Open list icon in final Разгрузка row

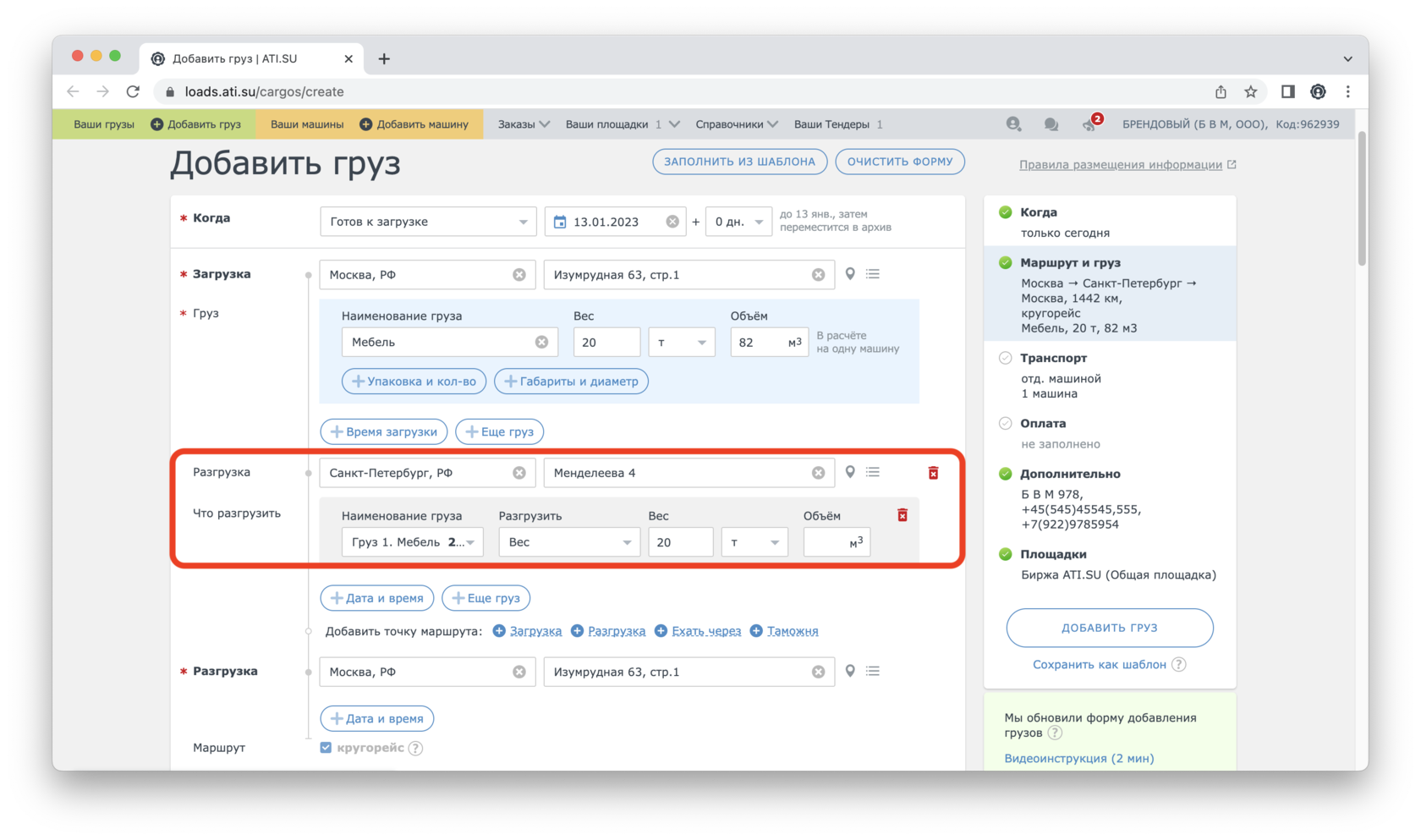point(873,671)
